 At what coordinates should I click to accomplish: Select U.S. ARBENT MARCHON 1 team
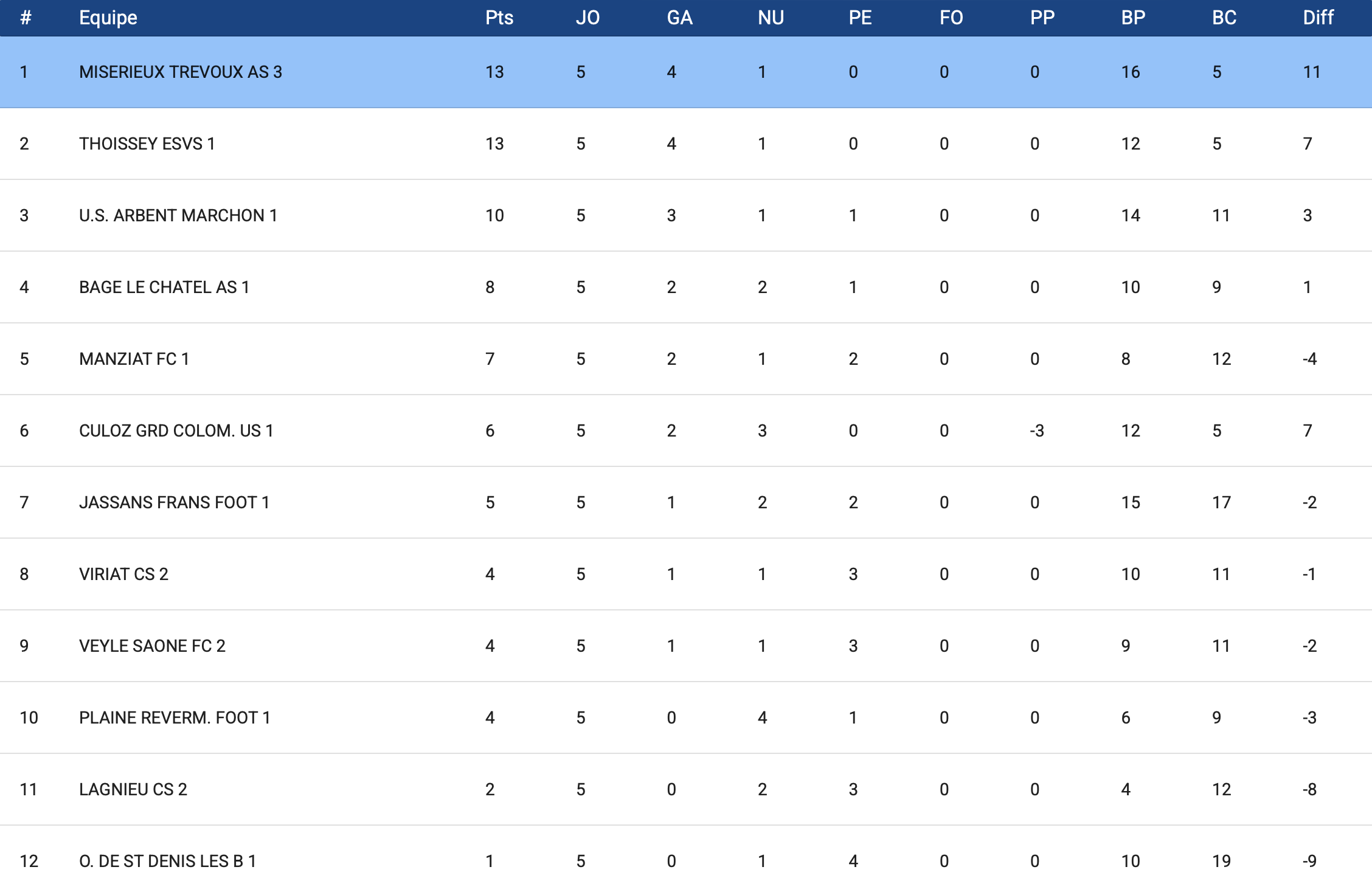[x=178, y=216]
